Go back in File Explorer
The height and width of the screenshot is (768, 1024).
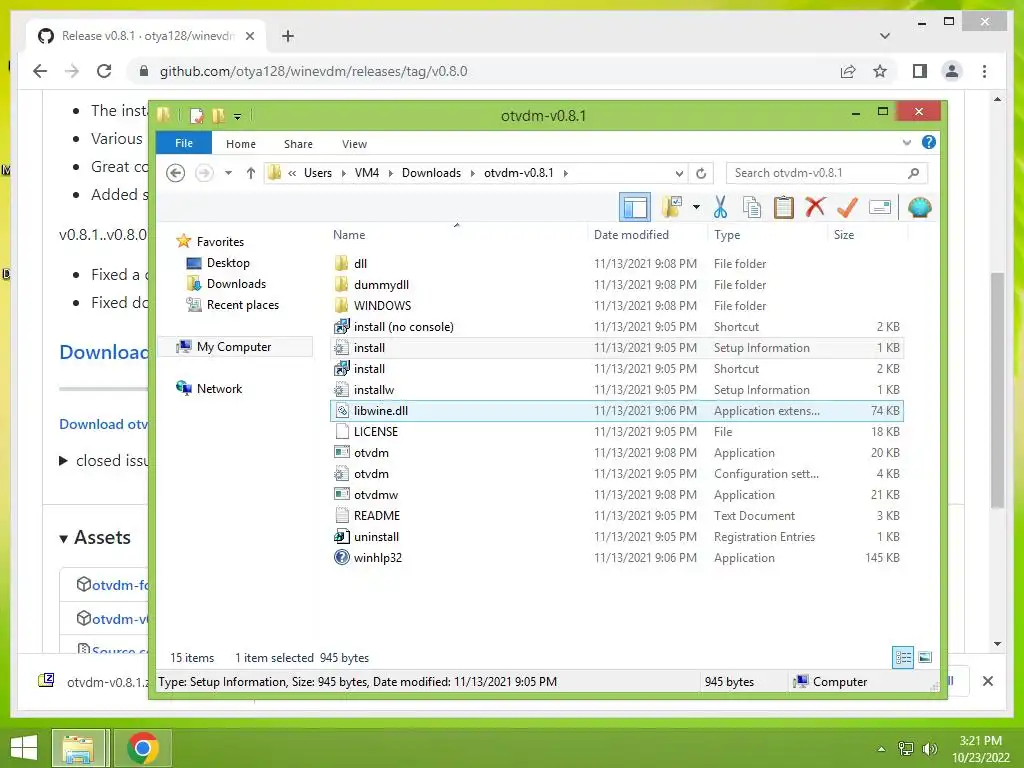pyautogui.click(x=175, y=173)
